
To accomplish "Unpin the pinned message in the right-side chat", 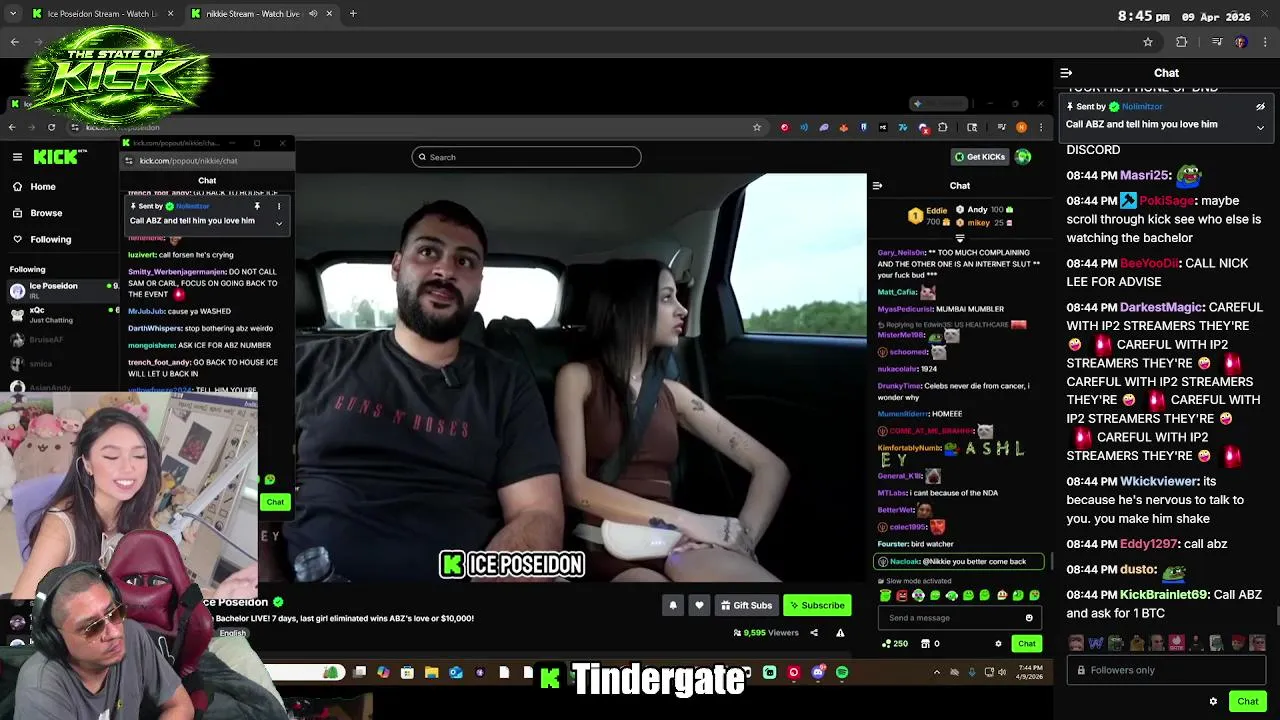I will coord(1260,107).
